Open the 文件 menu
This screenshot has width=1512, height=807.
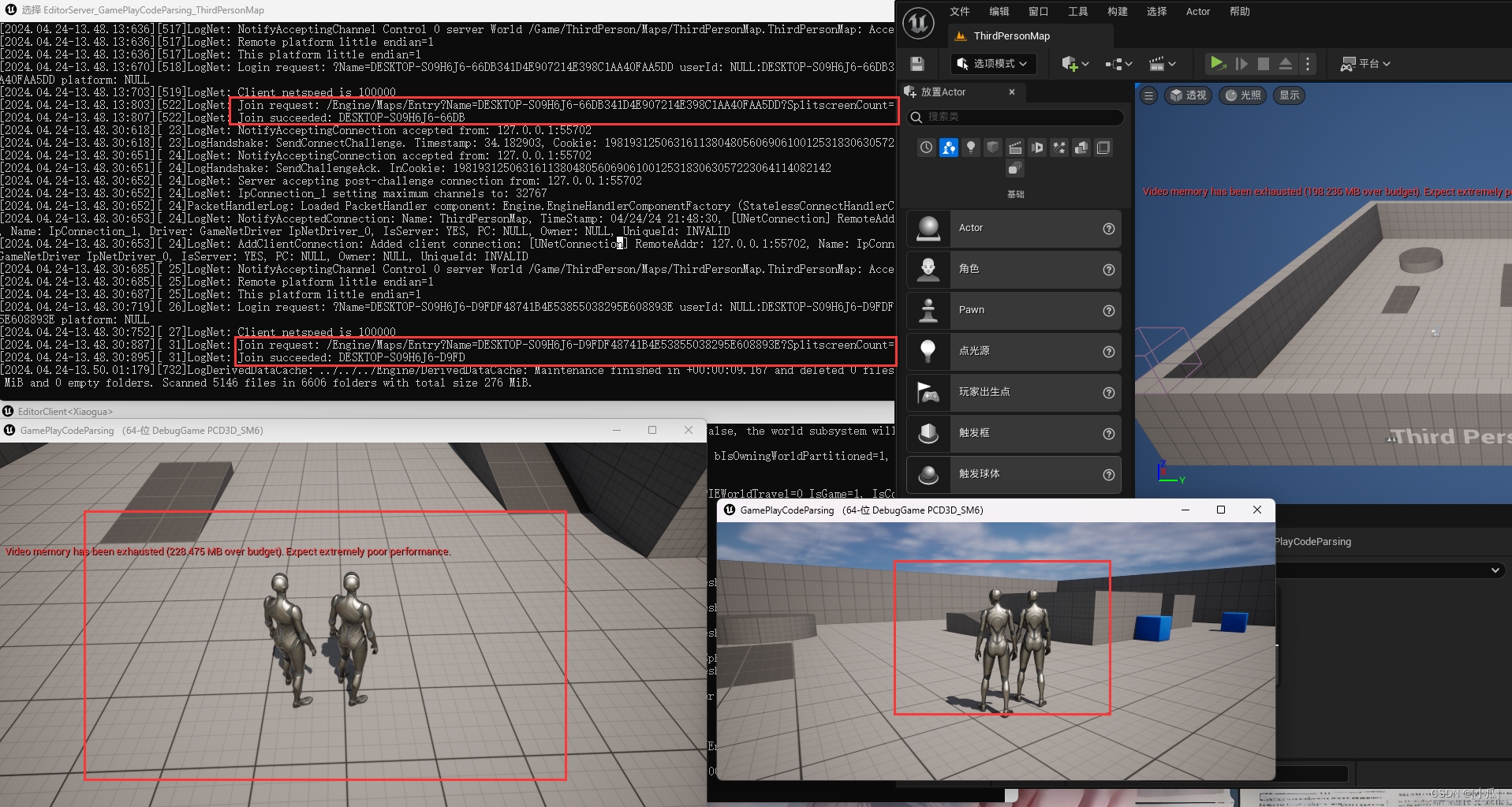point(960,12)
